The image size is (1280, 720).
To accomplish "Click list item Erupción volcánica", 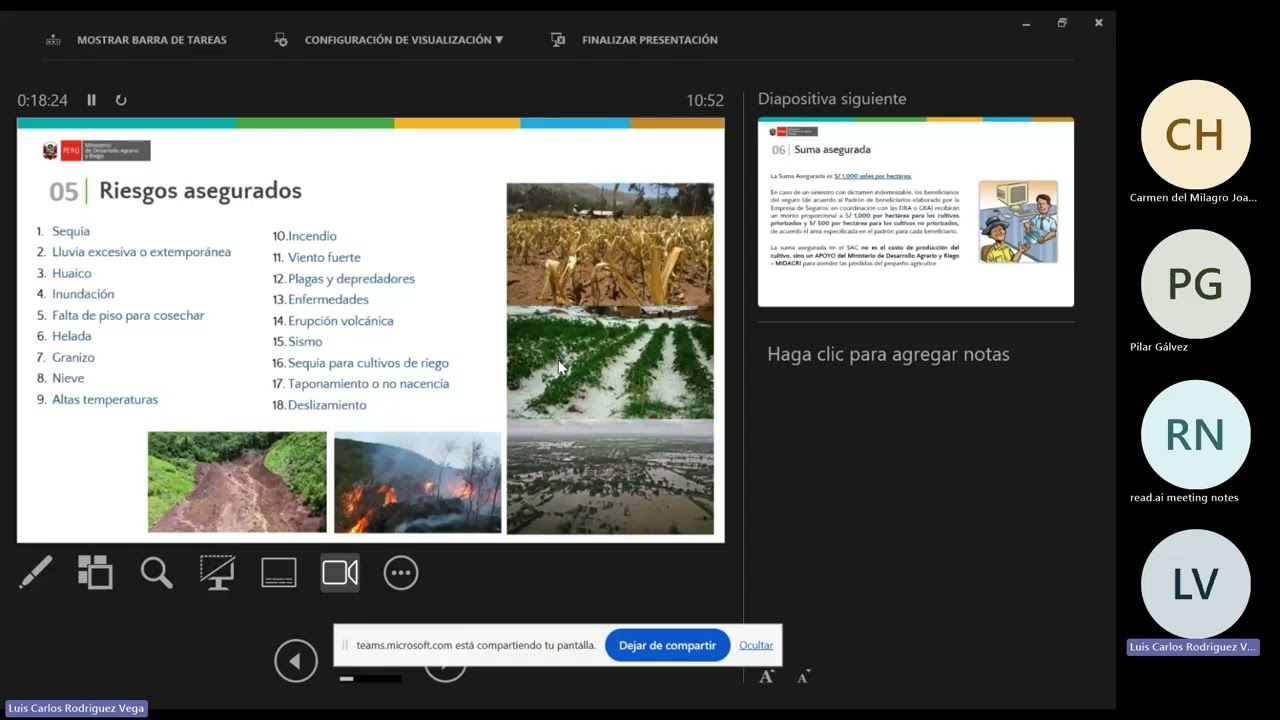I will tap(341, 321).
